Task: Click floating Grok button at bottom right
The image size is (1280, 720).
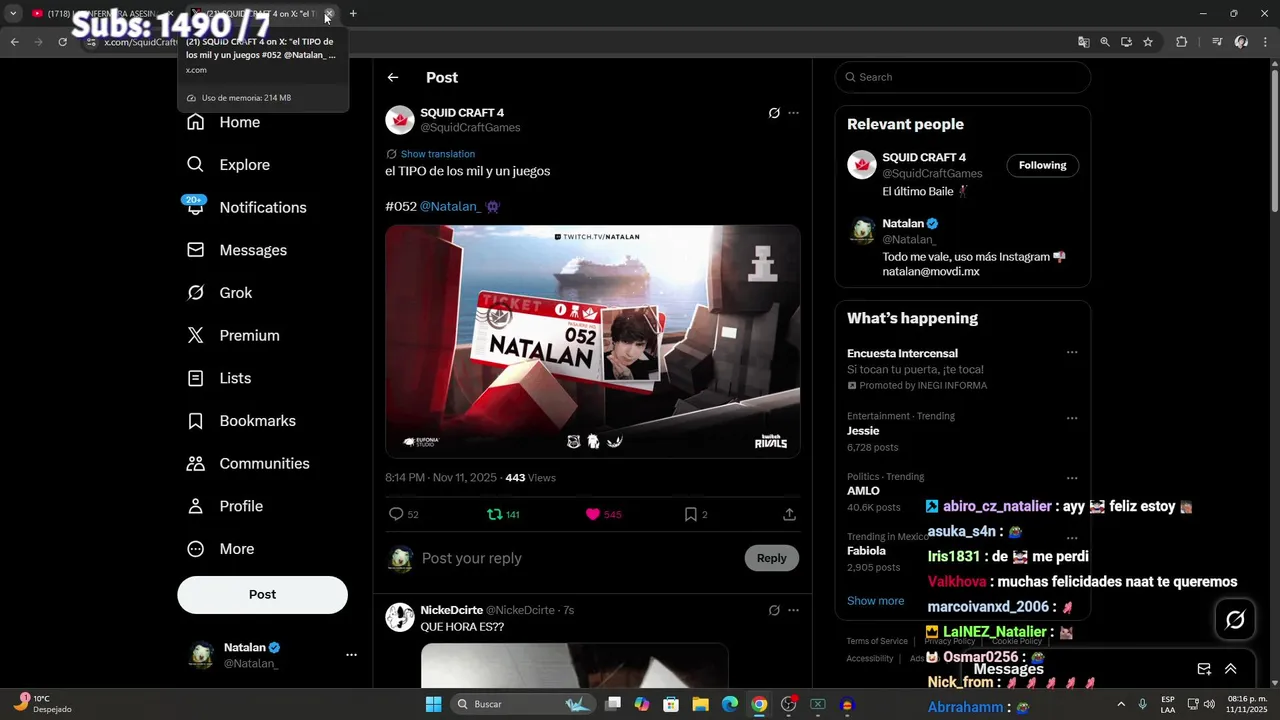Action: pyautogui.click(x=1235, y=620)
